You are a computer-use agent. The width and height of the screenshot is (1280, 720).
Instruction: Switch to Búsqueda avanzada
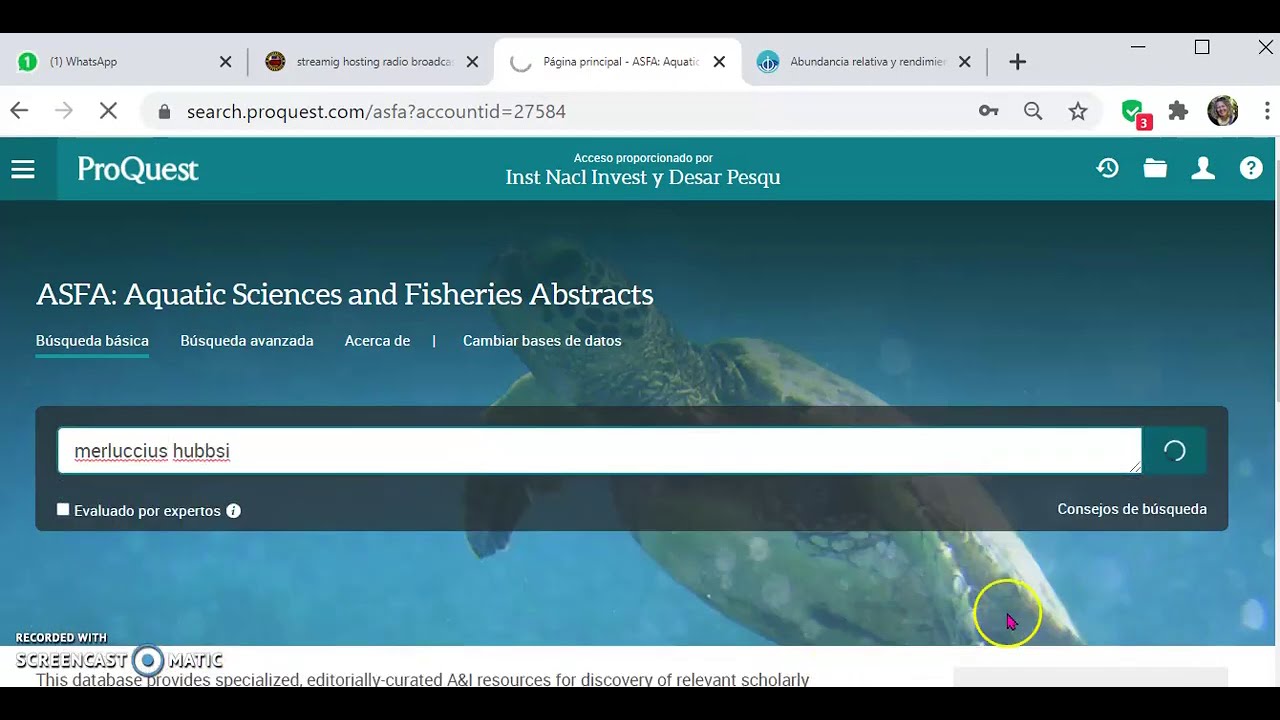coord(247,341)
